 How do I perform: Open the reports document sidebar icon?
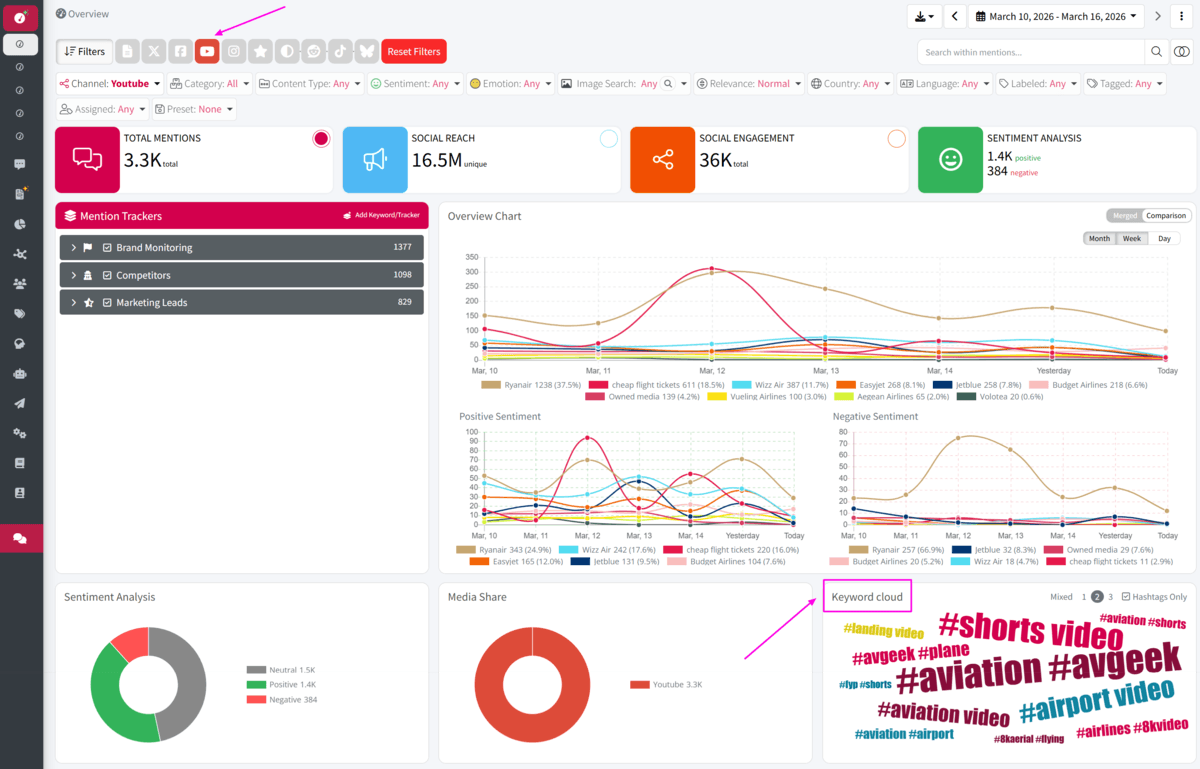pyautogui.click(x=20, y=194)
